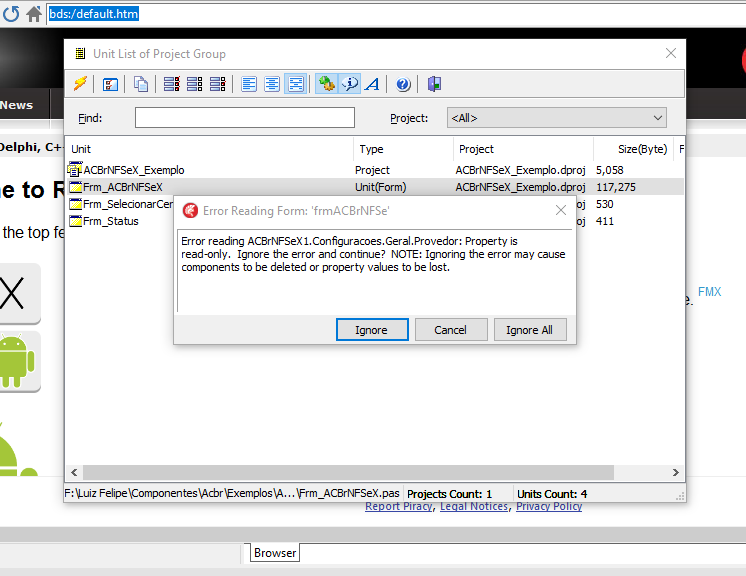Click the browser home icon
This screenshot has height=576, width=746.
34,14
